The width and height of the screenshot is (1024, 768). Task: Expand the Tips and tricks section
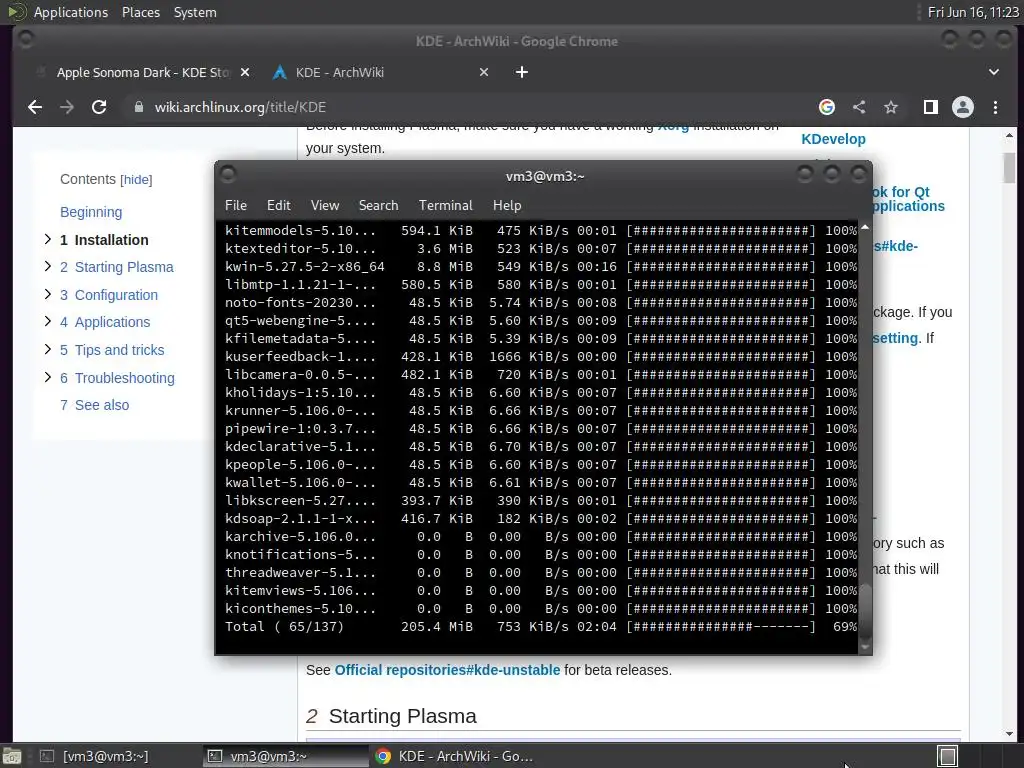(48, 349)
